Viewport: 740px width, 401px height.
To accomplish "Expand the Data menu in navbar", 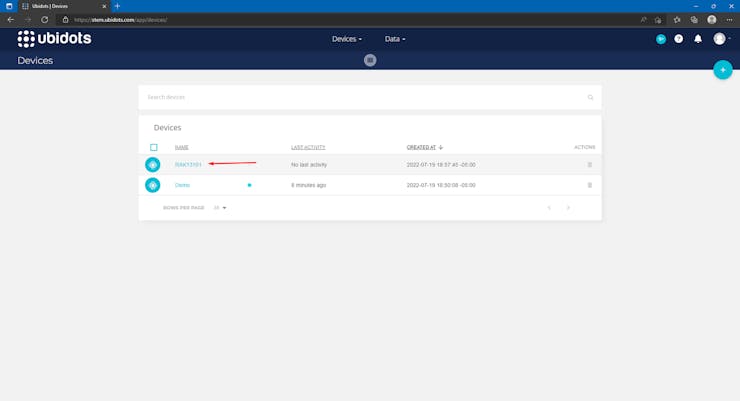I will coord(395,39).
